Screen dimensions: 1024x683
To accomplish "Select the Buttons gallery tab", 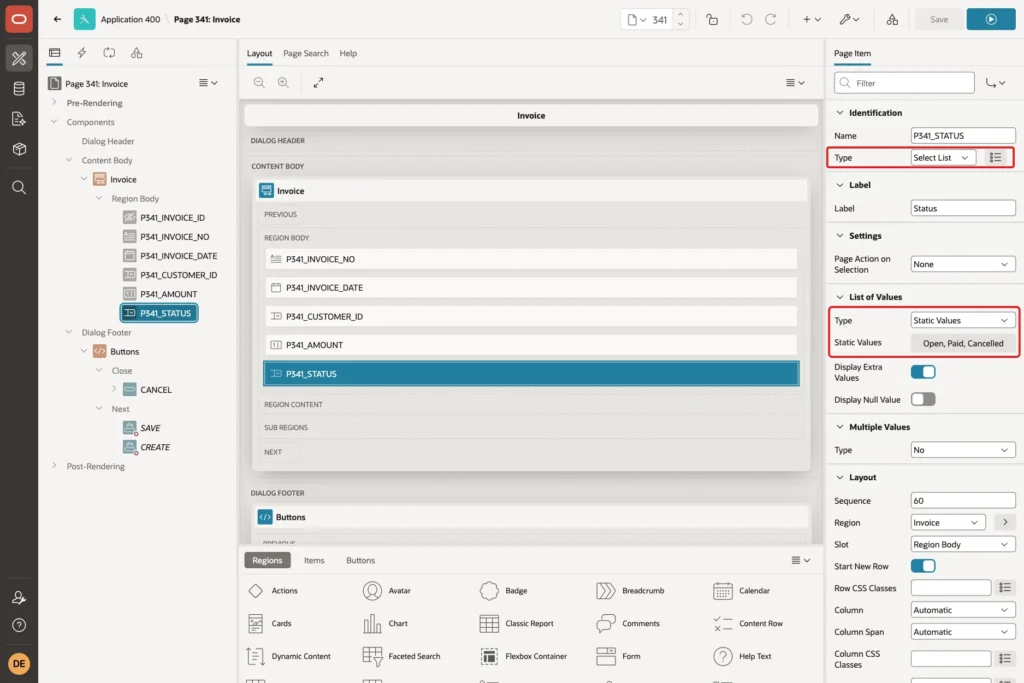I will pyautogui.click(x=360, y=560).
